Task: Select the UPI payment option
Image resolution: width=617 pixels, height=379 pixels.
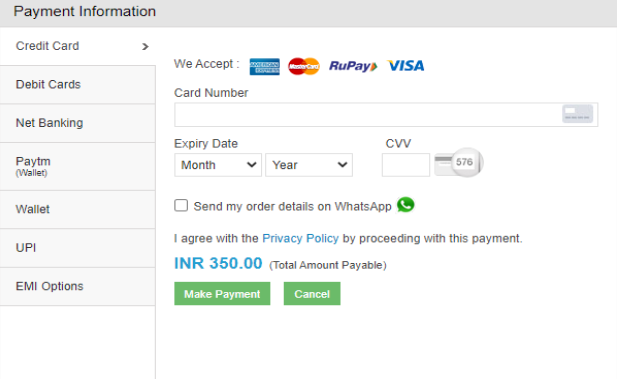Action: 78,248
